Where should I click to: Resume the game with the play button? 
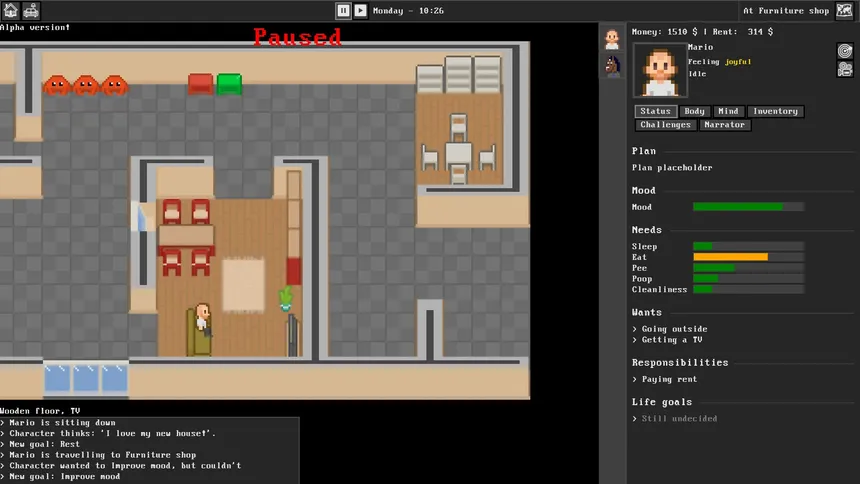(x=360, y=10)
